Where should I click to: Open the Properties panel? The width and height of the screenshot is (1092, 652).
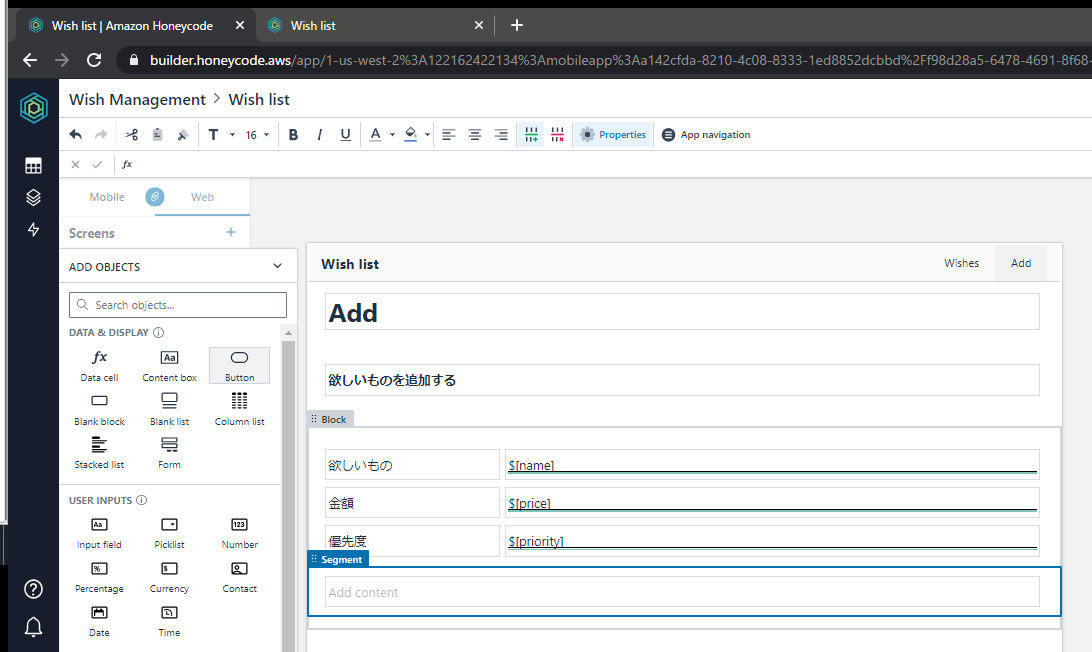point(613,134)
